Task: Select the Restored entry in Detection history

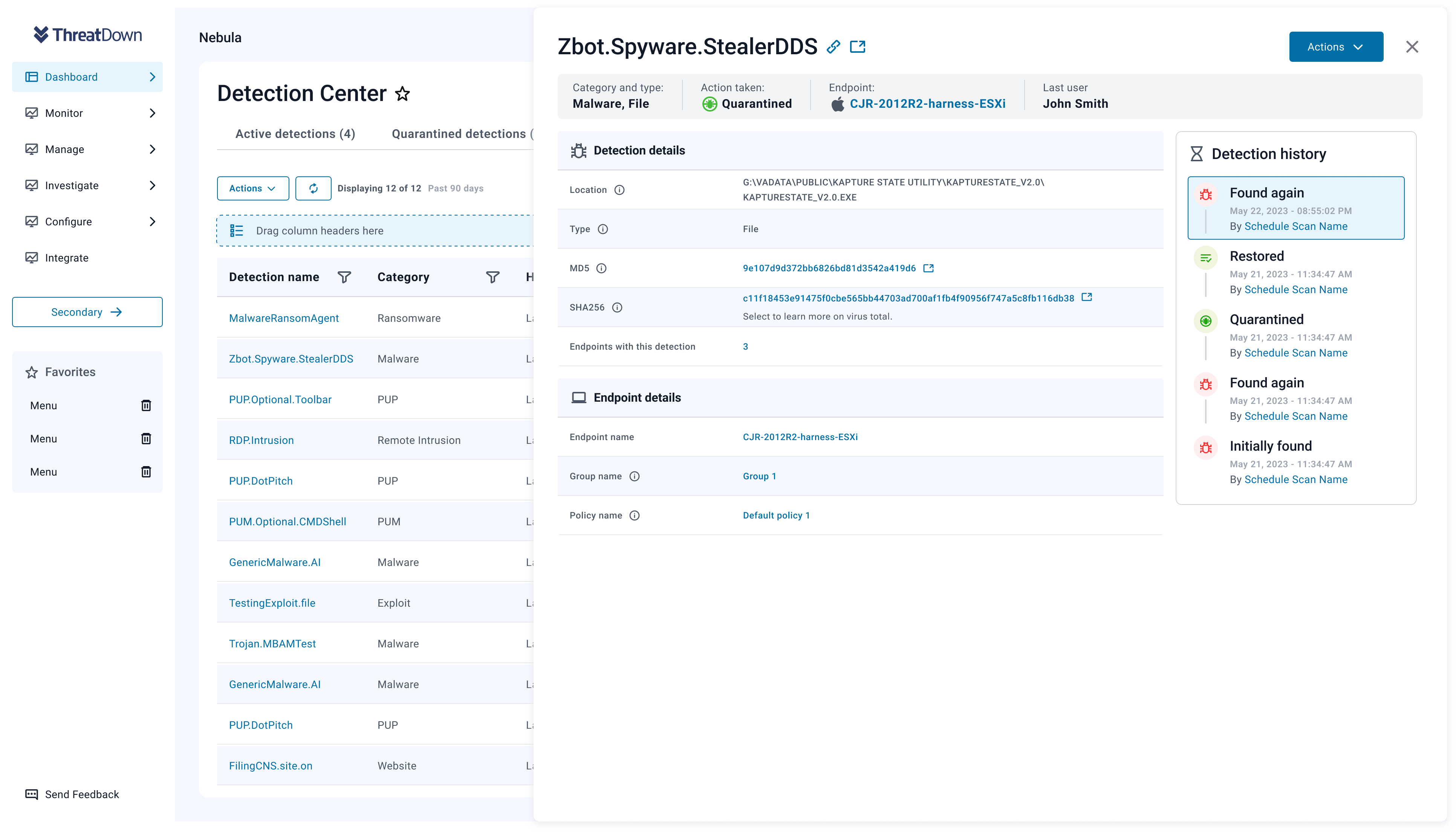Action: pyautogui.click(x=1257, y=256)
